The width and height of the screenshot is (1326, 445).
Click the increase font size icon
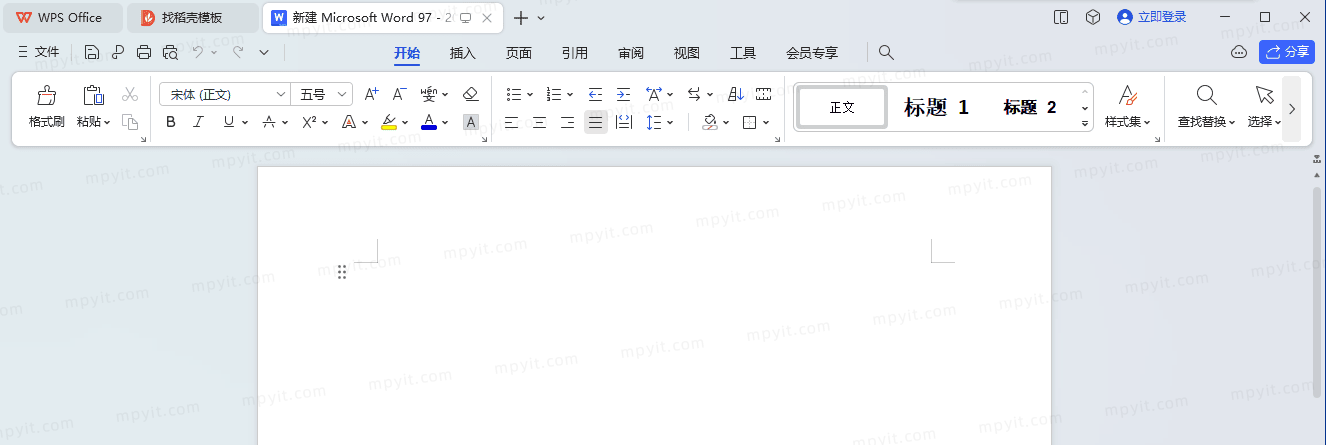pyautogui.click(x=371, y=94)
